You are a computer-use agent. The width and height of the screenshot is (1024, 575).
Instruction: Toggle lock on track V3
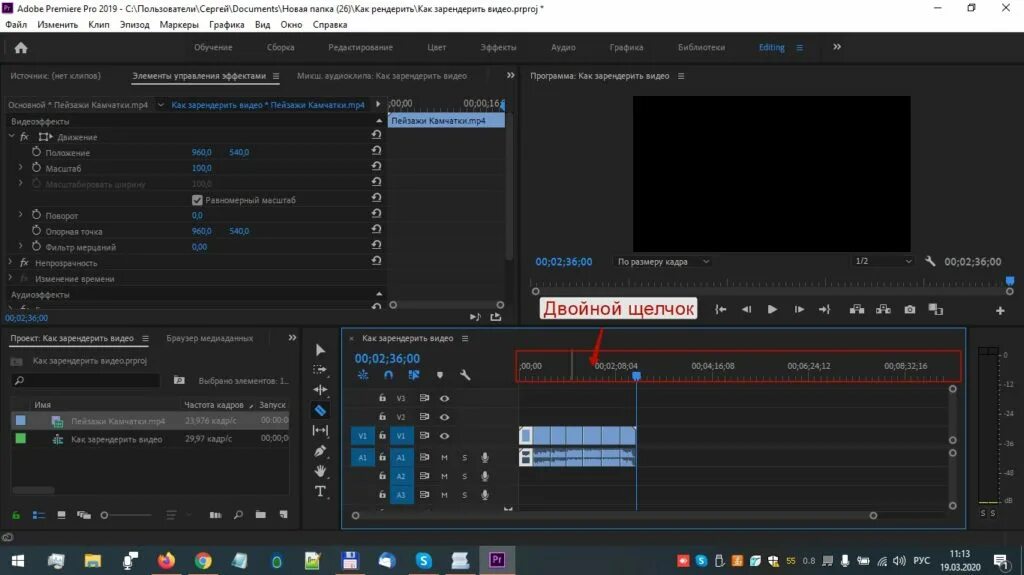click(x=383, y=397)
